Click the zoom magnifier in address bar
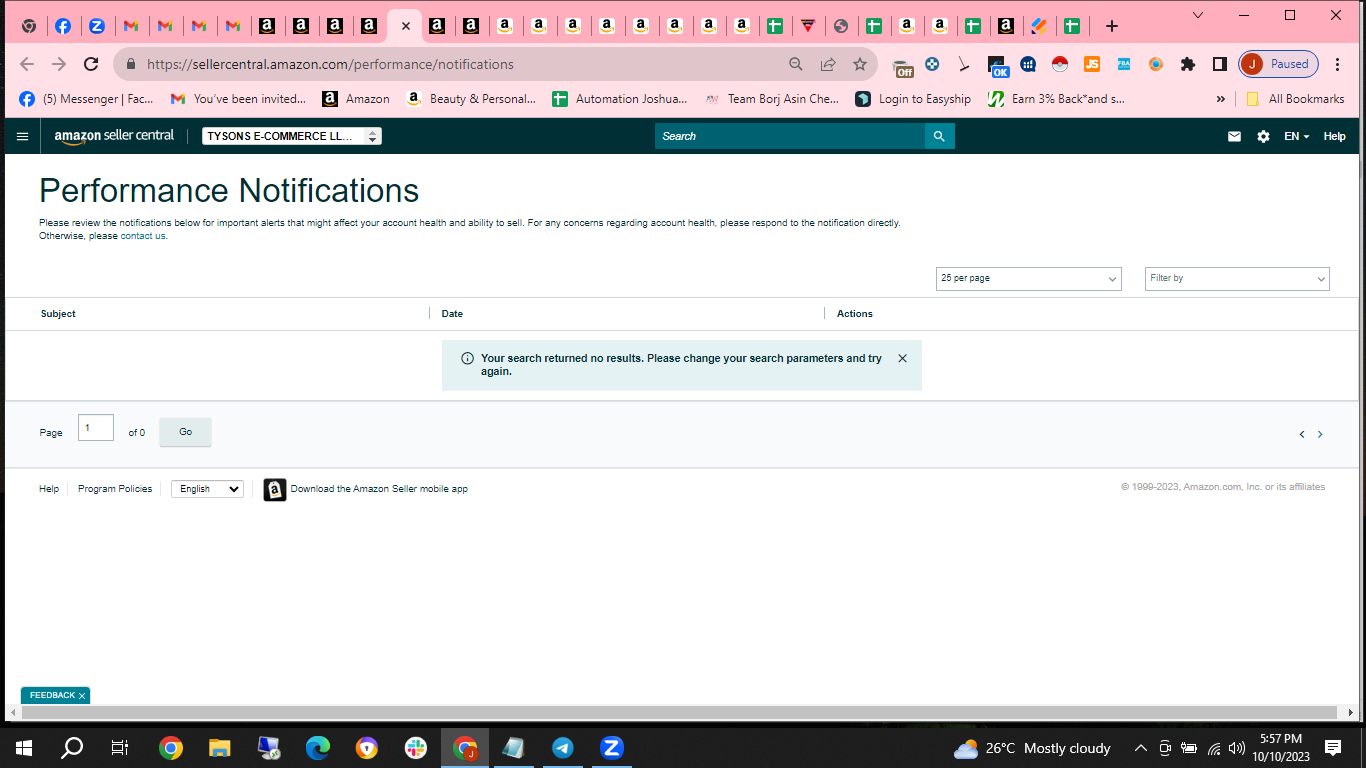The width and height of the screenshot is (1366, 768). pyautogui.click(x=796, y=64)
